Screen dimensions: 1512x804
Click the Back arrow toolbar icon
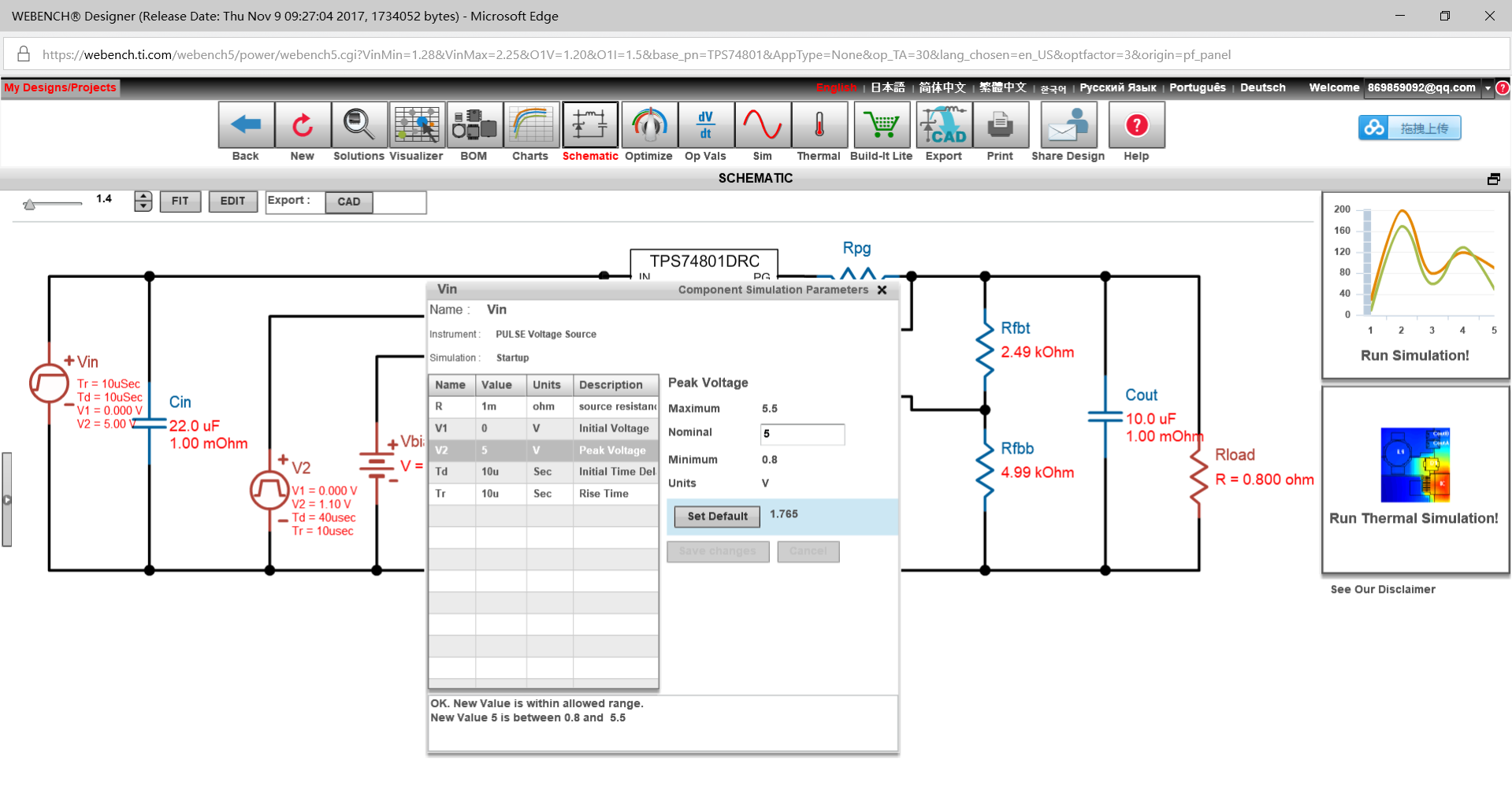[246, 125]
